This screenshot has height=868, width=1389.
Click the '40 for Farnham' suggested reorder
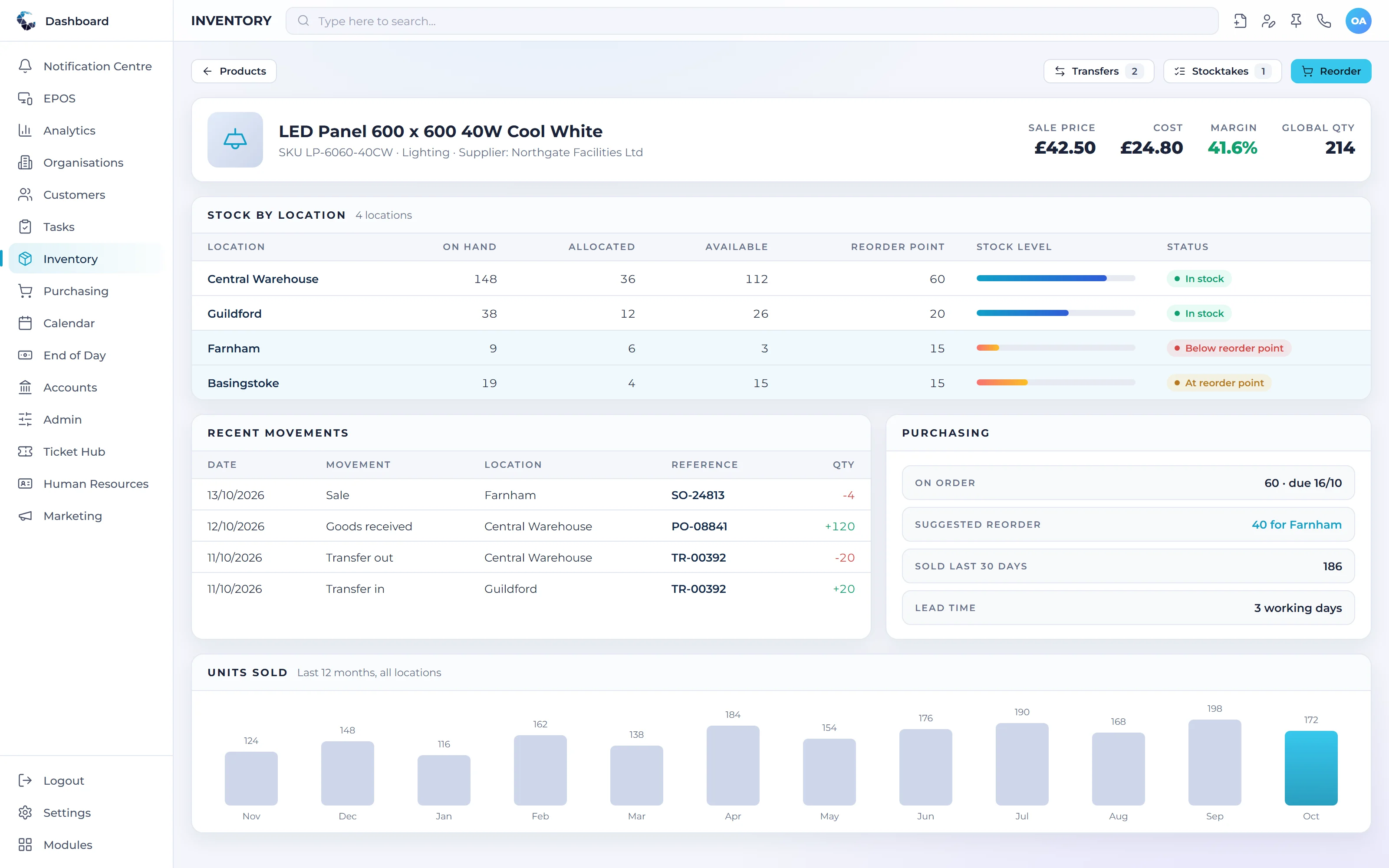tap(1296, 525)
